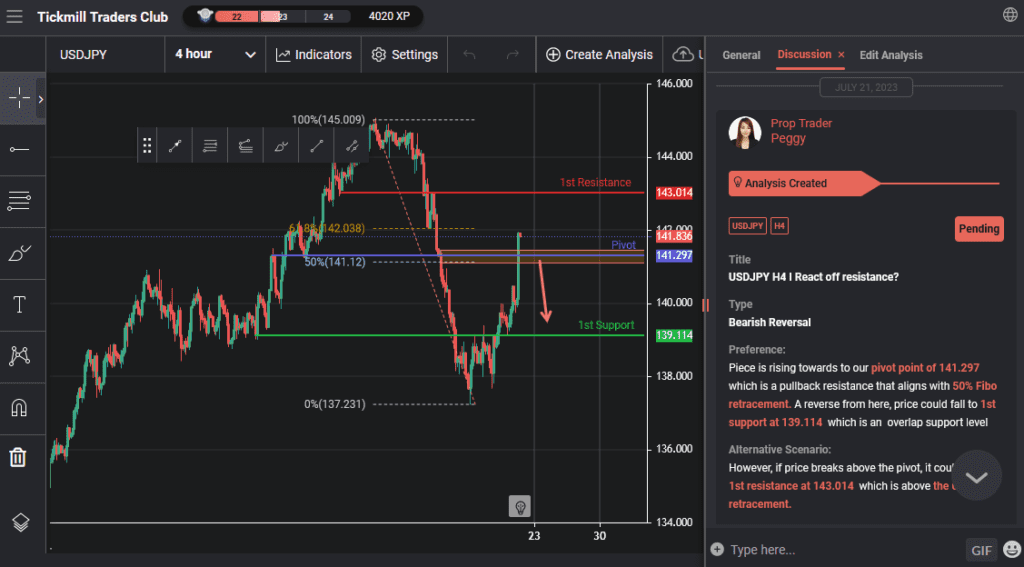Click the trash delete drawings icon

tap(18, 457)
